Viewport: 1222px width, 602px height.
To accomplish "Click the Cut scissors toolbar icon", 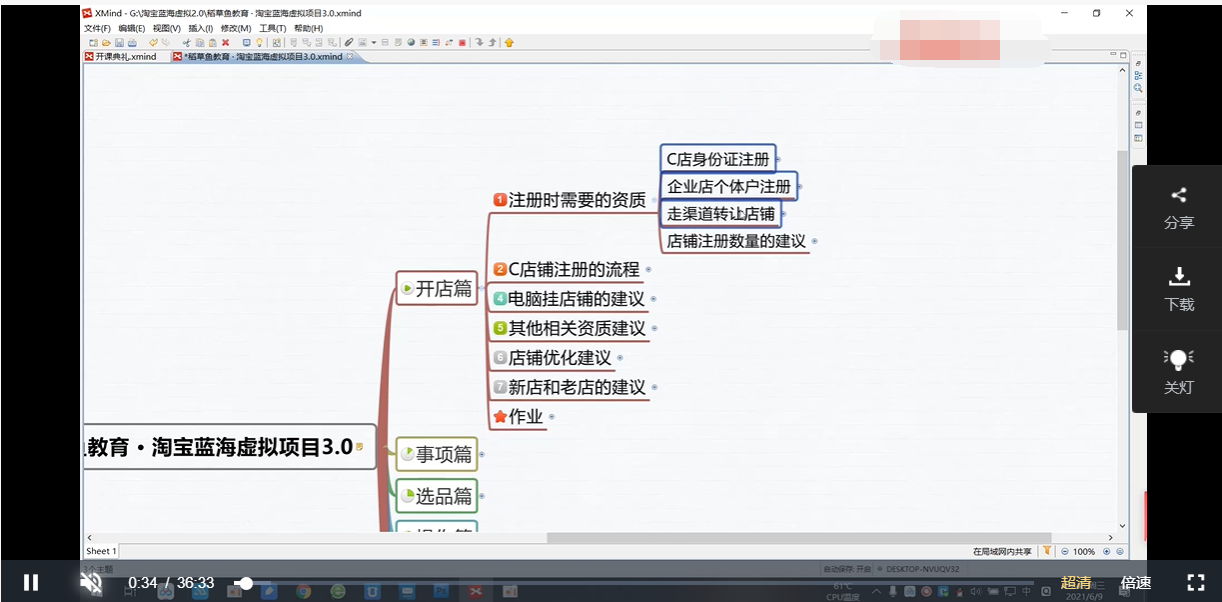I will (x=186, y=43).
